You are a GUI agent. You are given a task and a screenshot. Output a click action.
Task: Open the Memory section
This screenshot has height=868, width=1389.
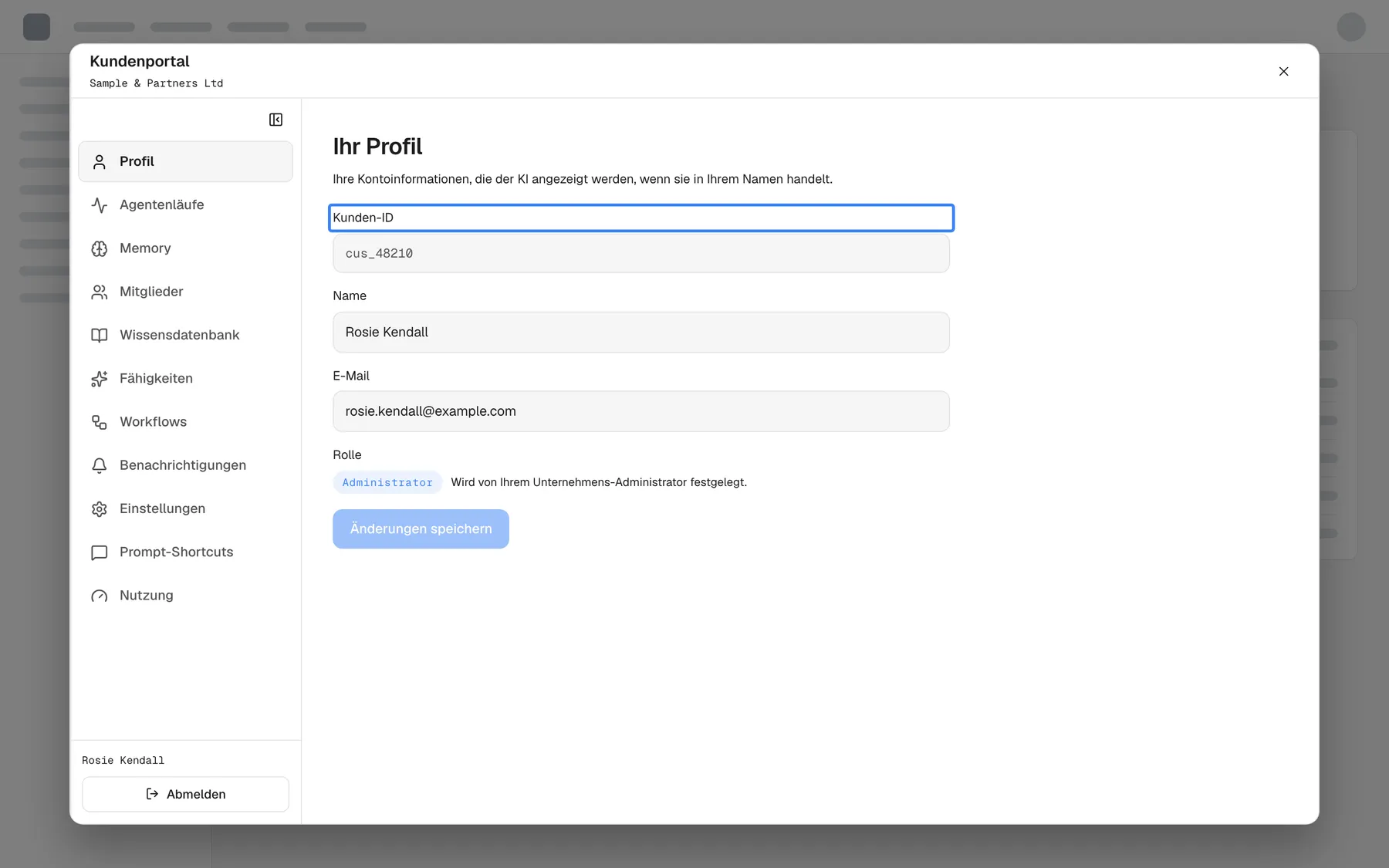coord(185,248)
